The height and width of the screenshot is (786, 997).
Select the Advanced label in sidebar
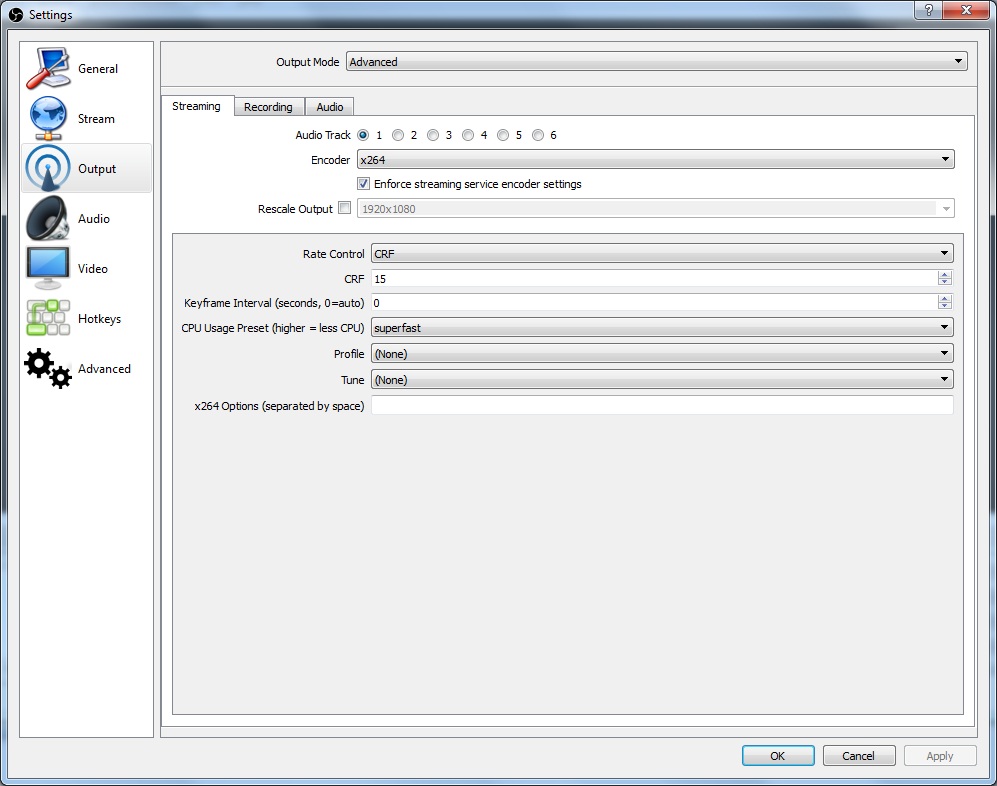point(104,369)
